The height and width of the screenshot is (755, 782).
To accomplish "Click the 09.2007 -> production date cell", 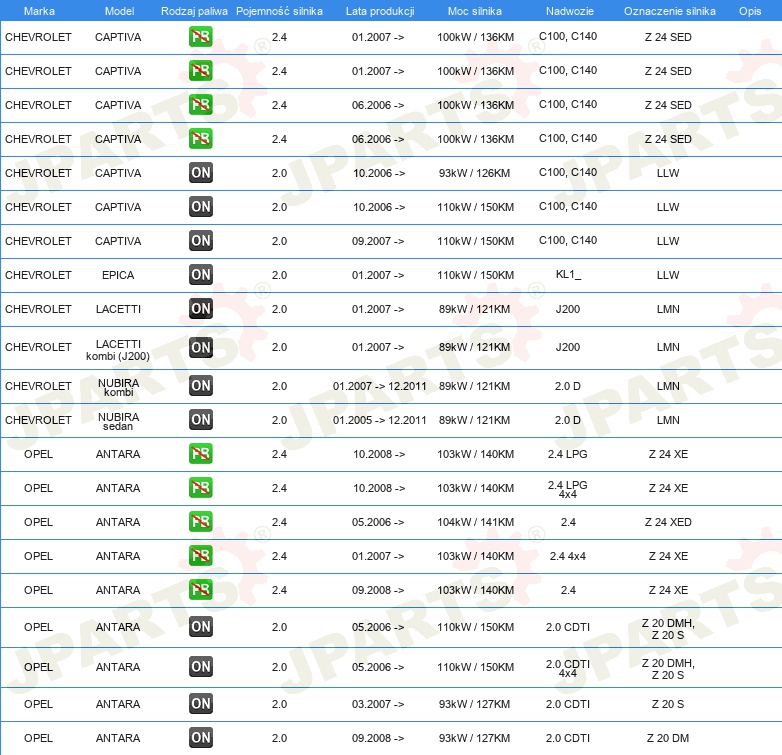I will click(378, 241).
